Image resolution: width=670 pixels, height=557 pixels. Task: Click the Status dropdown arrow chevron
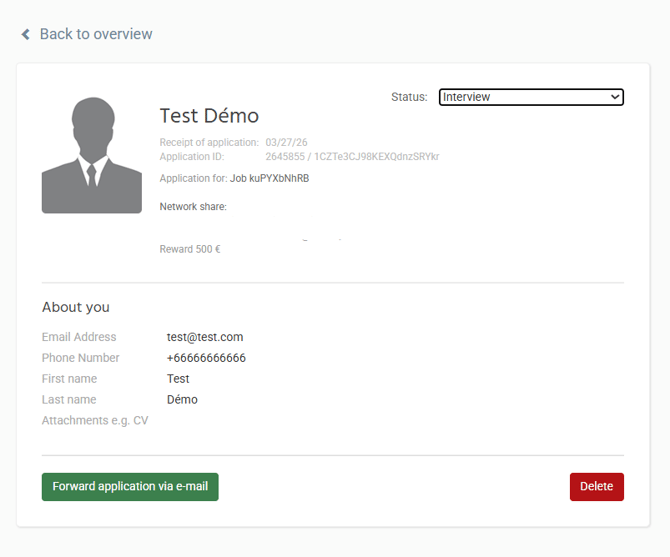(x=615, y=97)
